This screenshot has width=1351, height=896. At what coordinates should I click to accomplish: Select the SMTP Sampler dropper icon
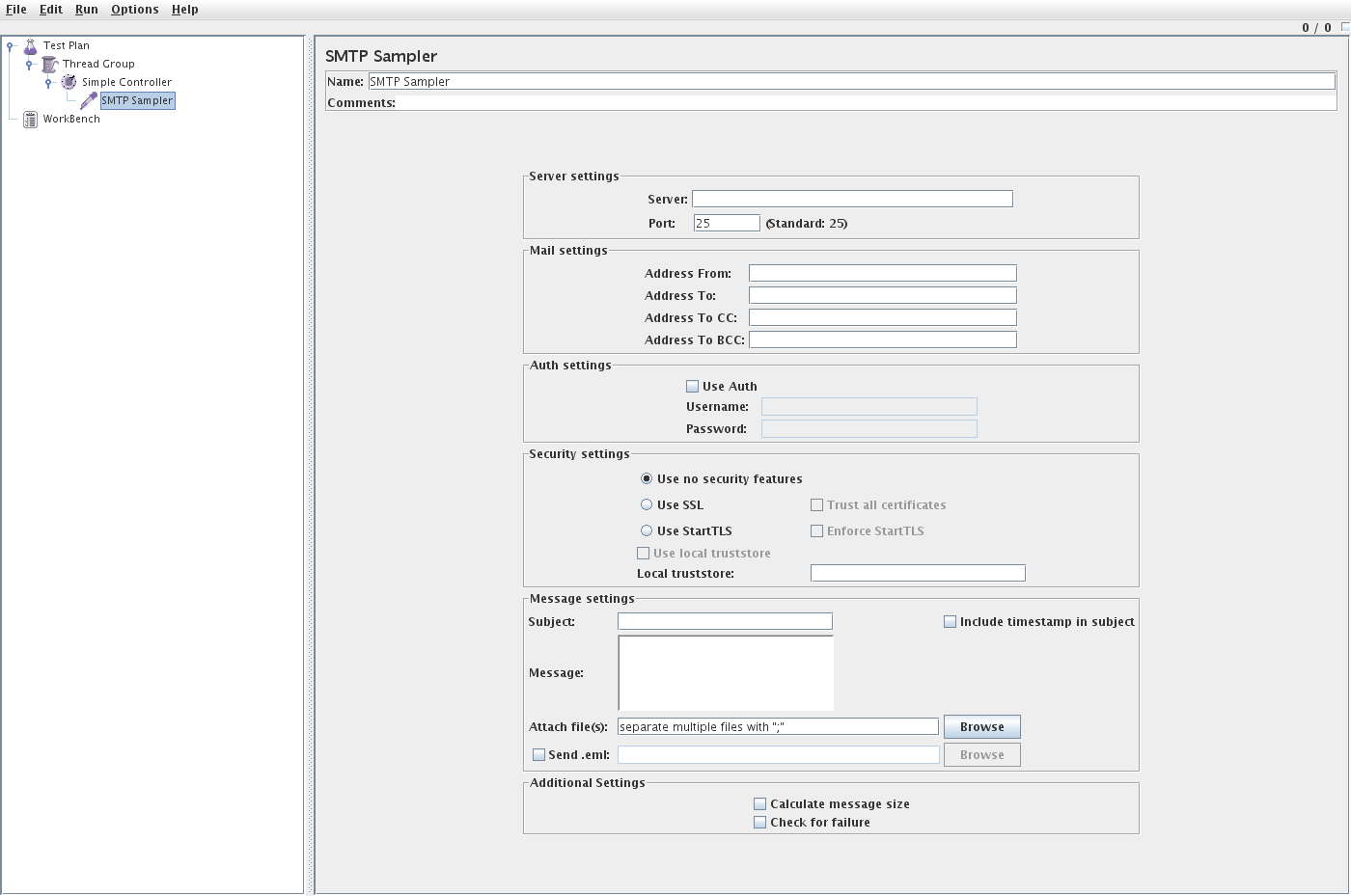tap(88, 100)
